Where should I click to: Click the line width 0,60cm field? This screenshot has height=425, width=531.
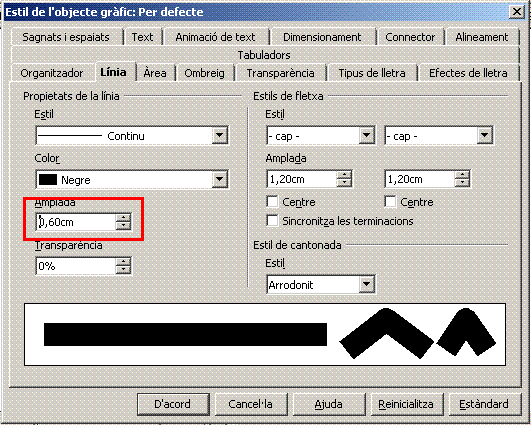coord(76,222)
